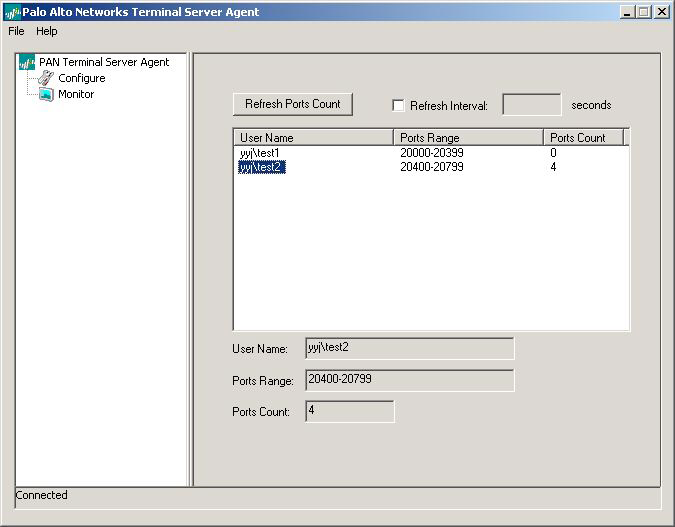Screen dimensions: 675x527
Task: Select the yyj\test1 user row
Action: [x=260, y=153]
